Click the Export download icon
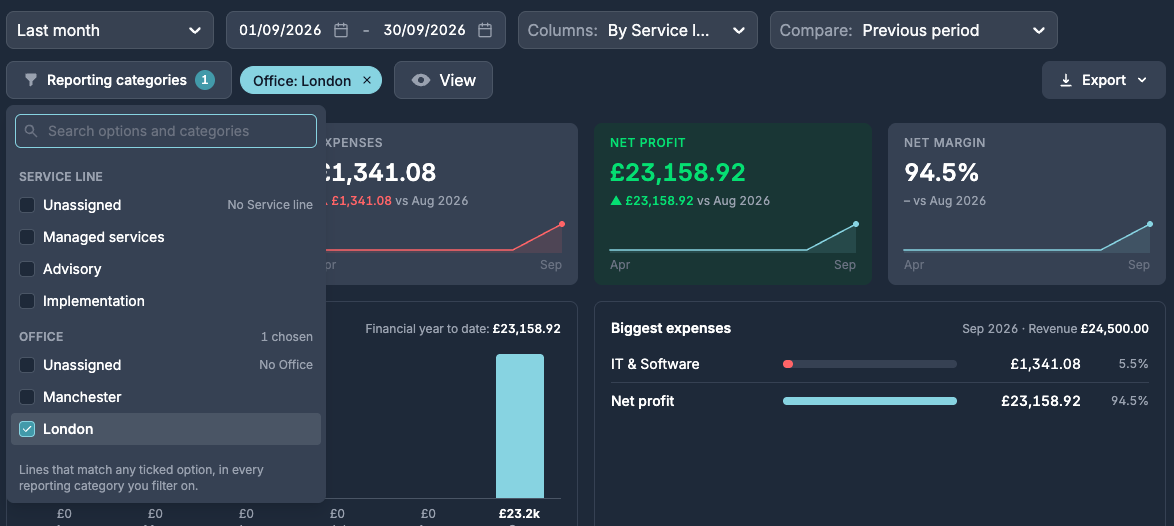 coord(1066,80)
